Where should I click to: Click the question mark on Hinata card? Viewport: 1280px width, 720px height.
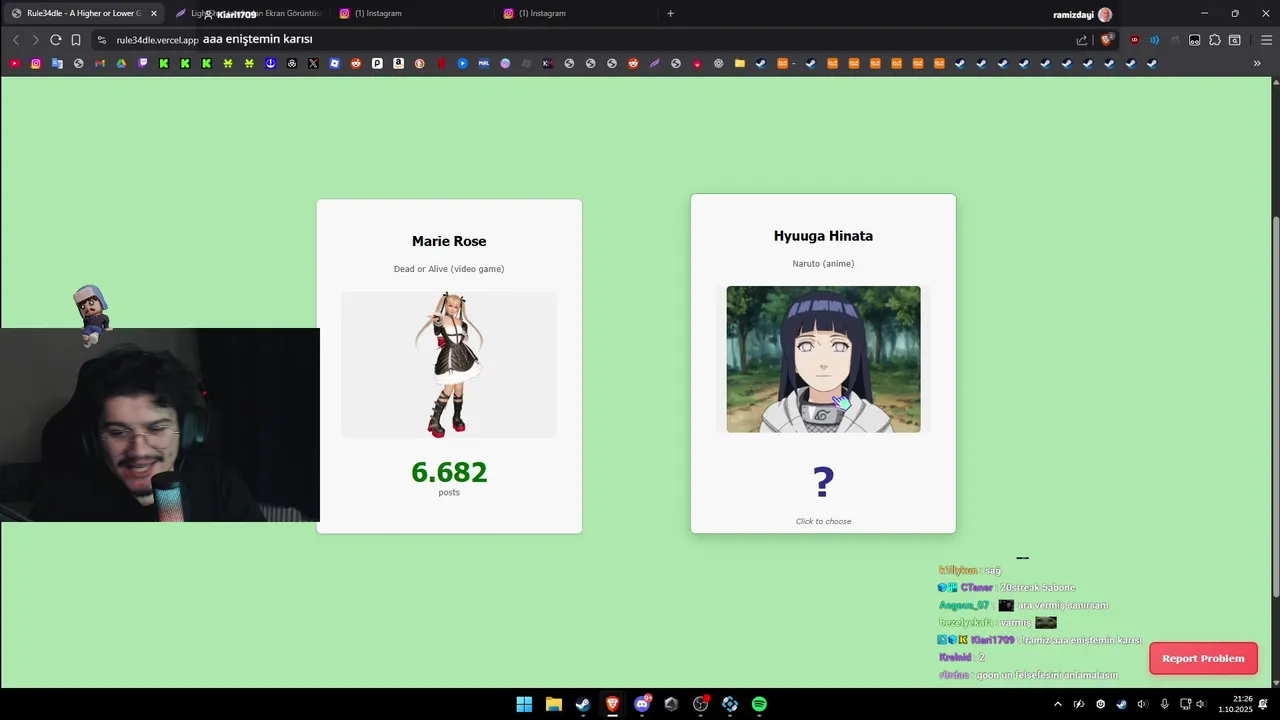point(823,483)
